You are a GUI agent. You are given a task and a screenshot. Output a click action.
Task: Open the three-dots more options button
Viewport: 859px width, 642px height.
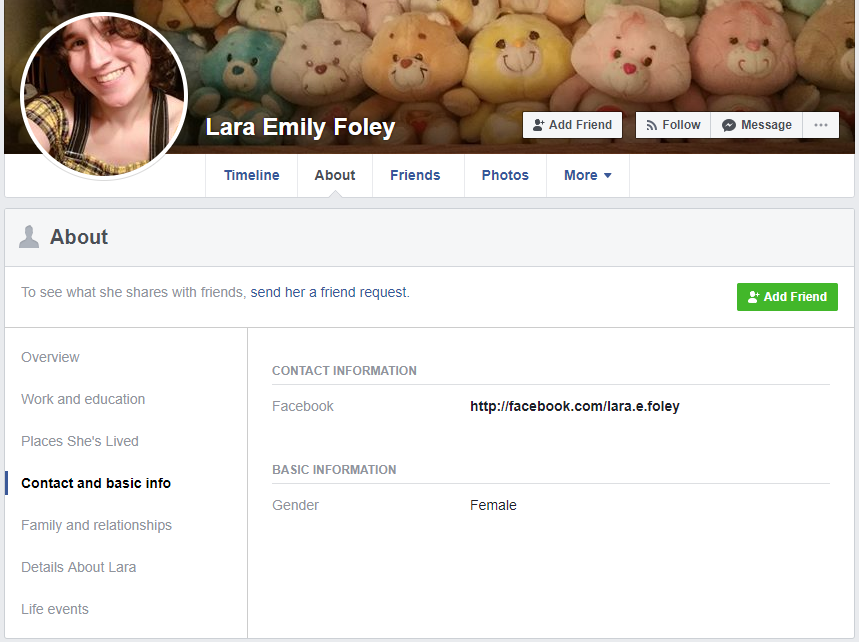coord(821,125)
